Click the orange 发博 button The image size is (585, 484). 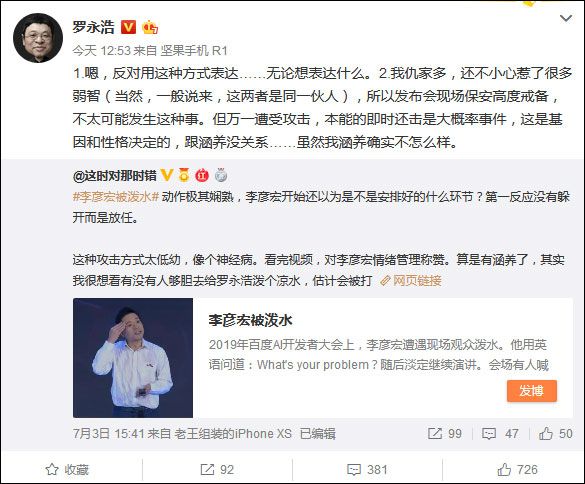[x=532, y=391]
